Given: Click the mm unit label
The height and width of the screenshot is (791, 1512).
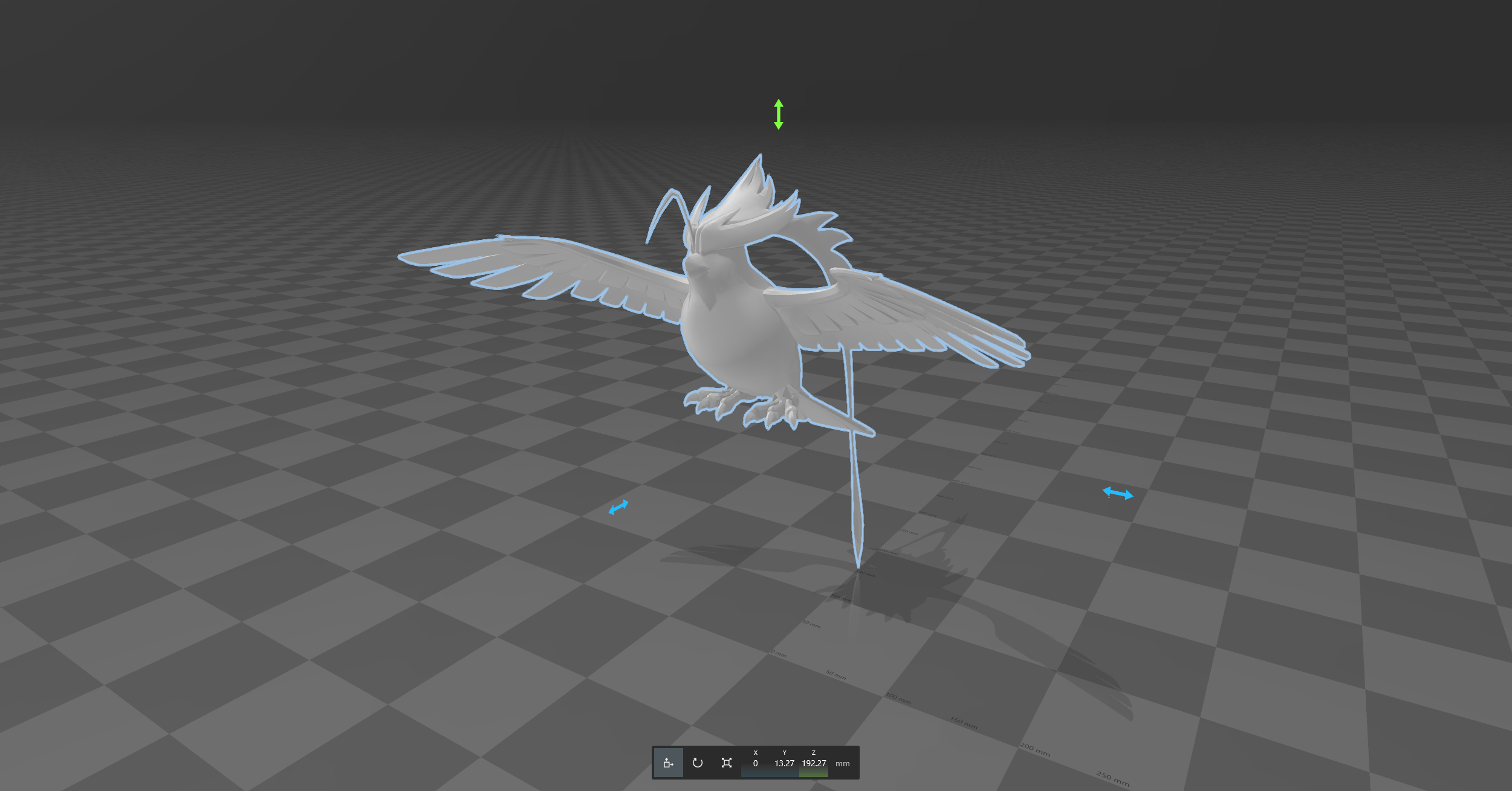Looking at the screenshot, I should 842,764.
